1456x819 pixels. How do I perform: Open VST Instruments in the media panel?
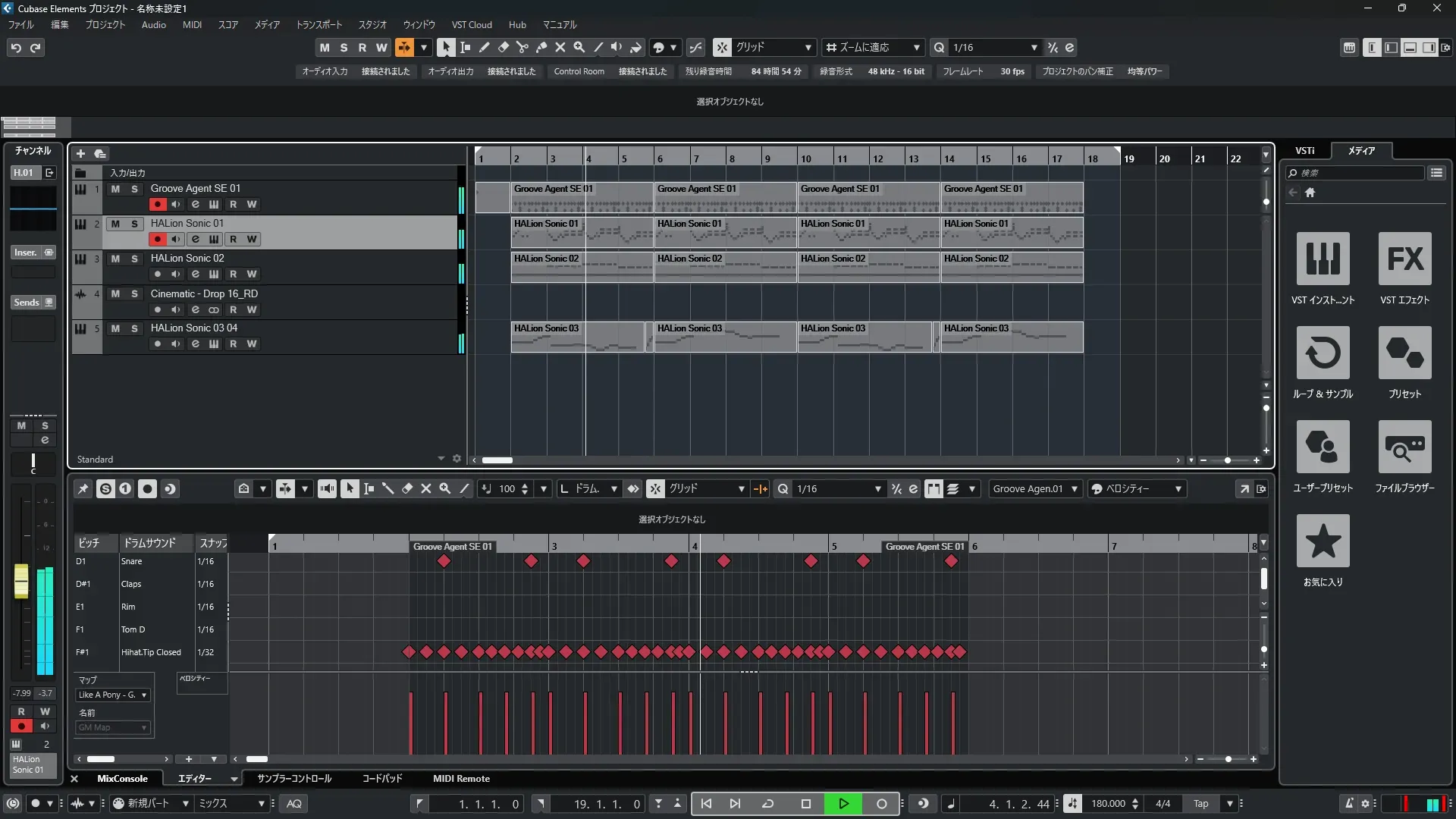1323,259
